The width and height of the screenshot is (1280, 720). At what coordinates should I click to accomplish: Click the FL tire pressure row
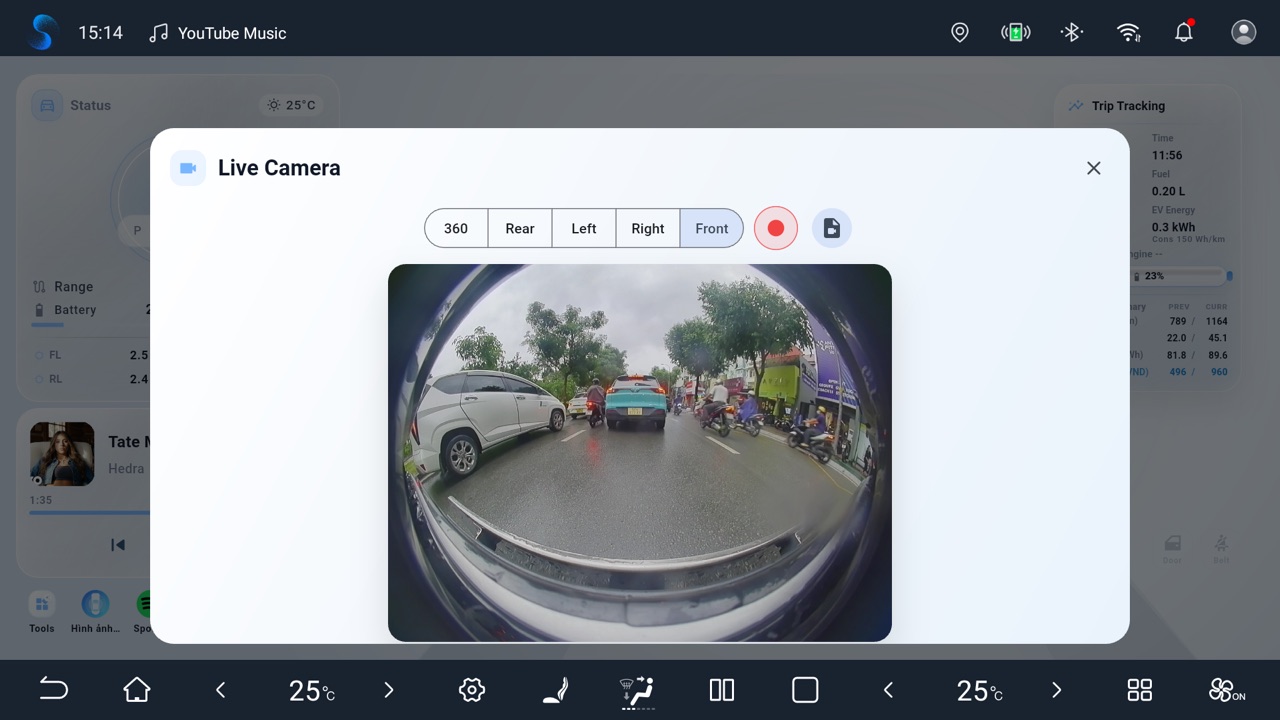coord(91,355)
